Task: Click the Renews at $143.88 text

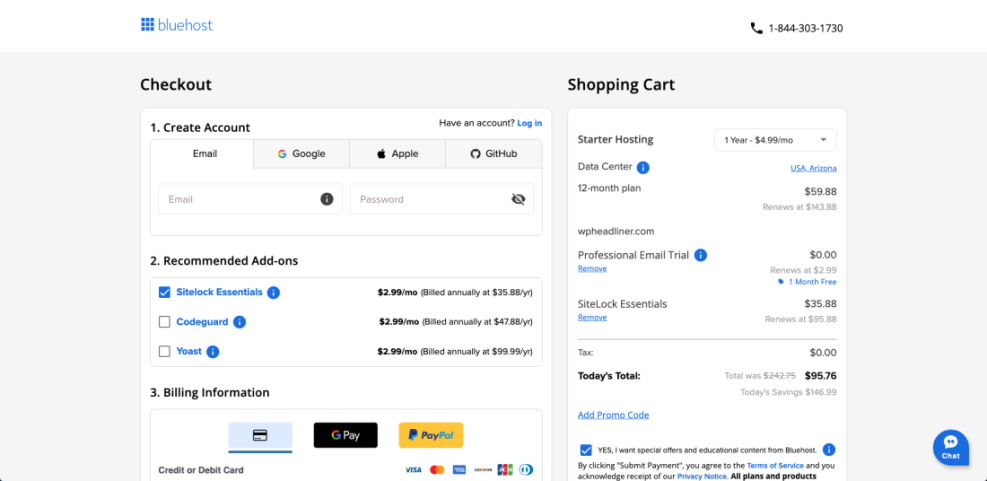Action: 799,207
